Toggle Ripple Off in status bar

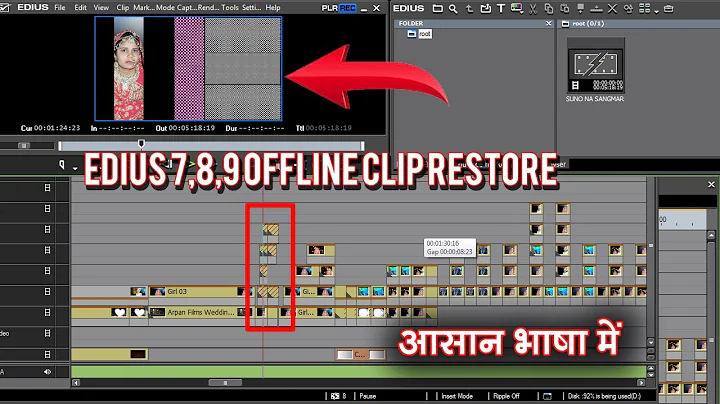506,396
